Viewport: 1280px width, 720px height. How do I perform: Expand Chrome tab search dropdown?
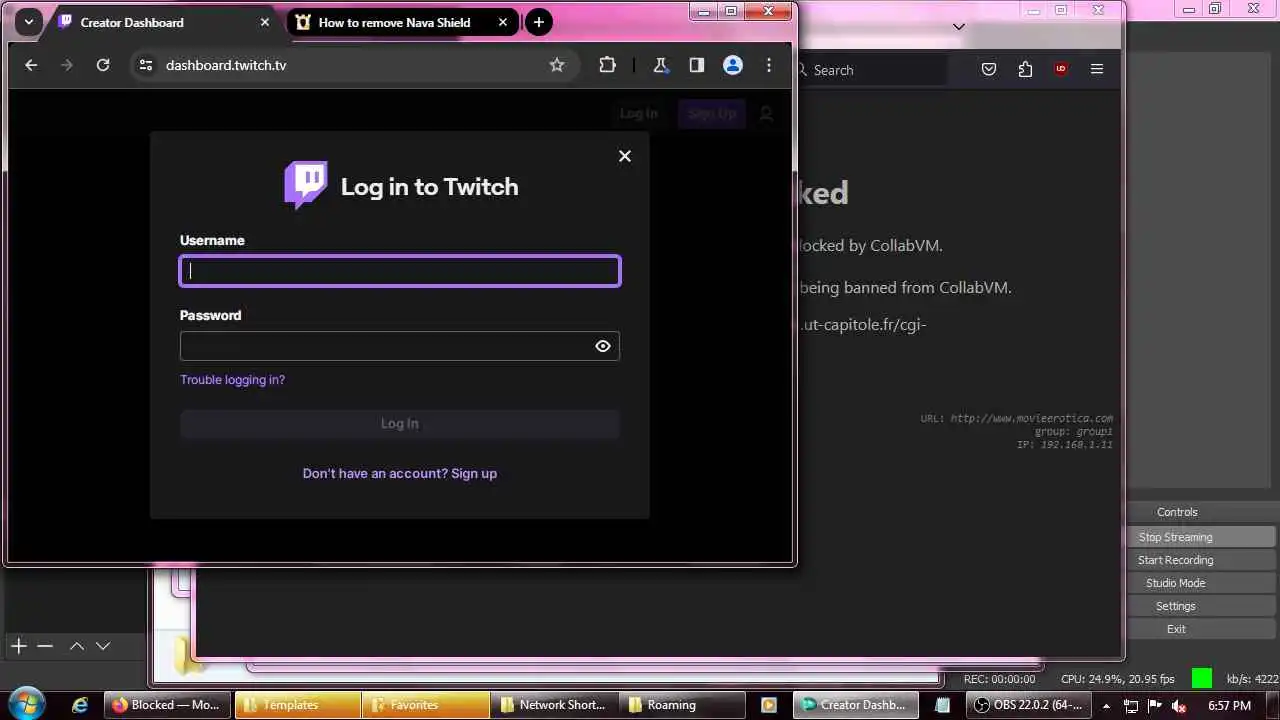pos(28,22)
